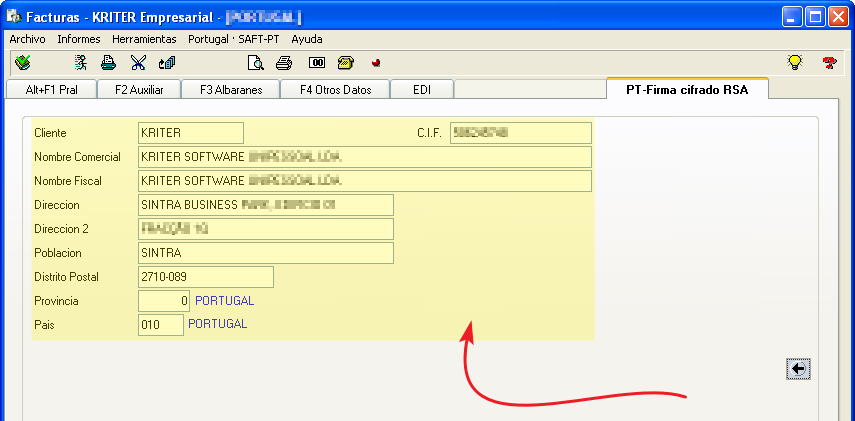Click the green checkmark book toolbar icon
This screenshot has width=855, height=421.
coord(23,63)
